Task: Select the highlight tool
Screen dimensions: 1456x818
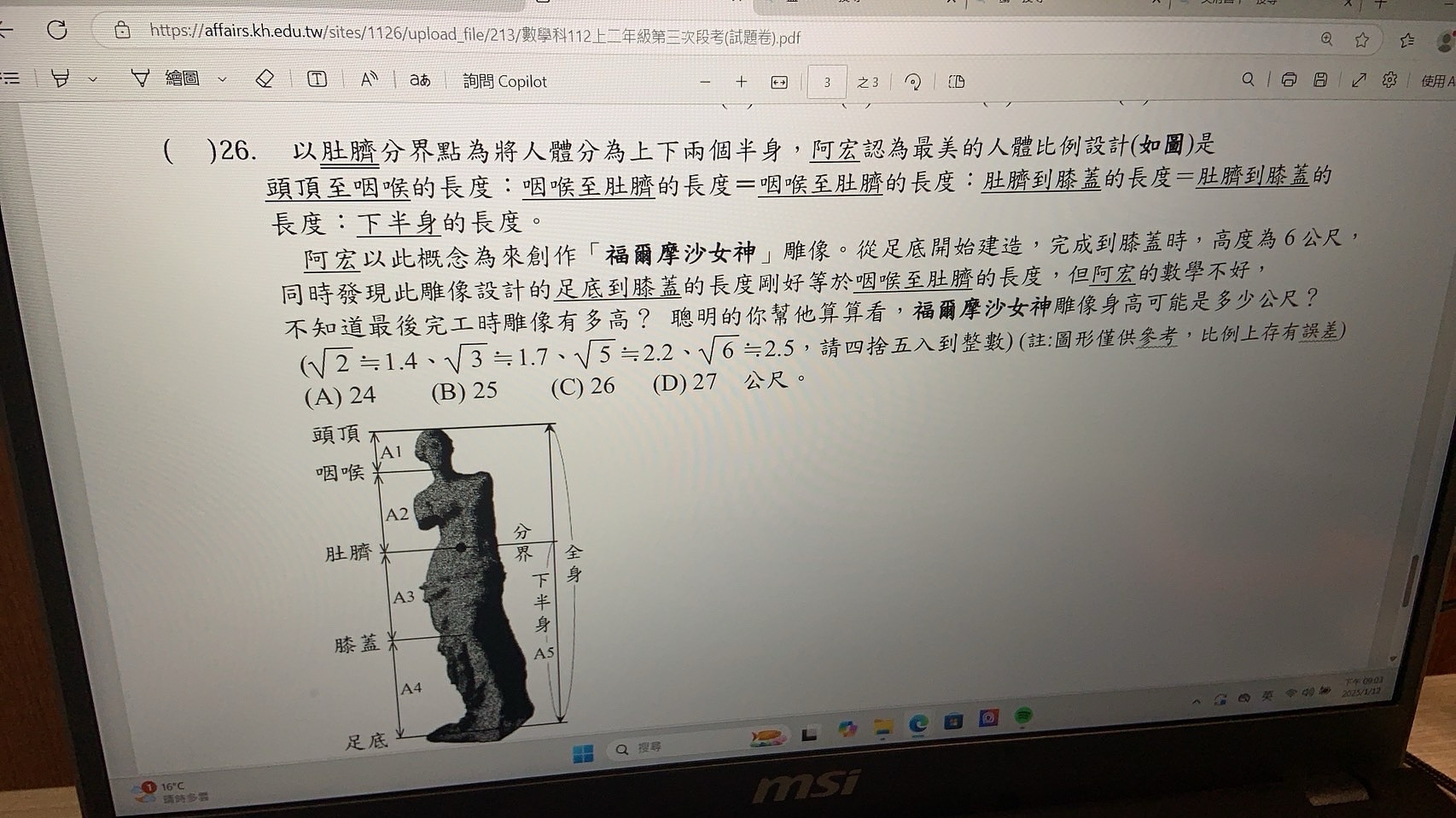Action: pos(61,79)
